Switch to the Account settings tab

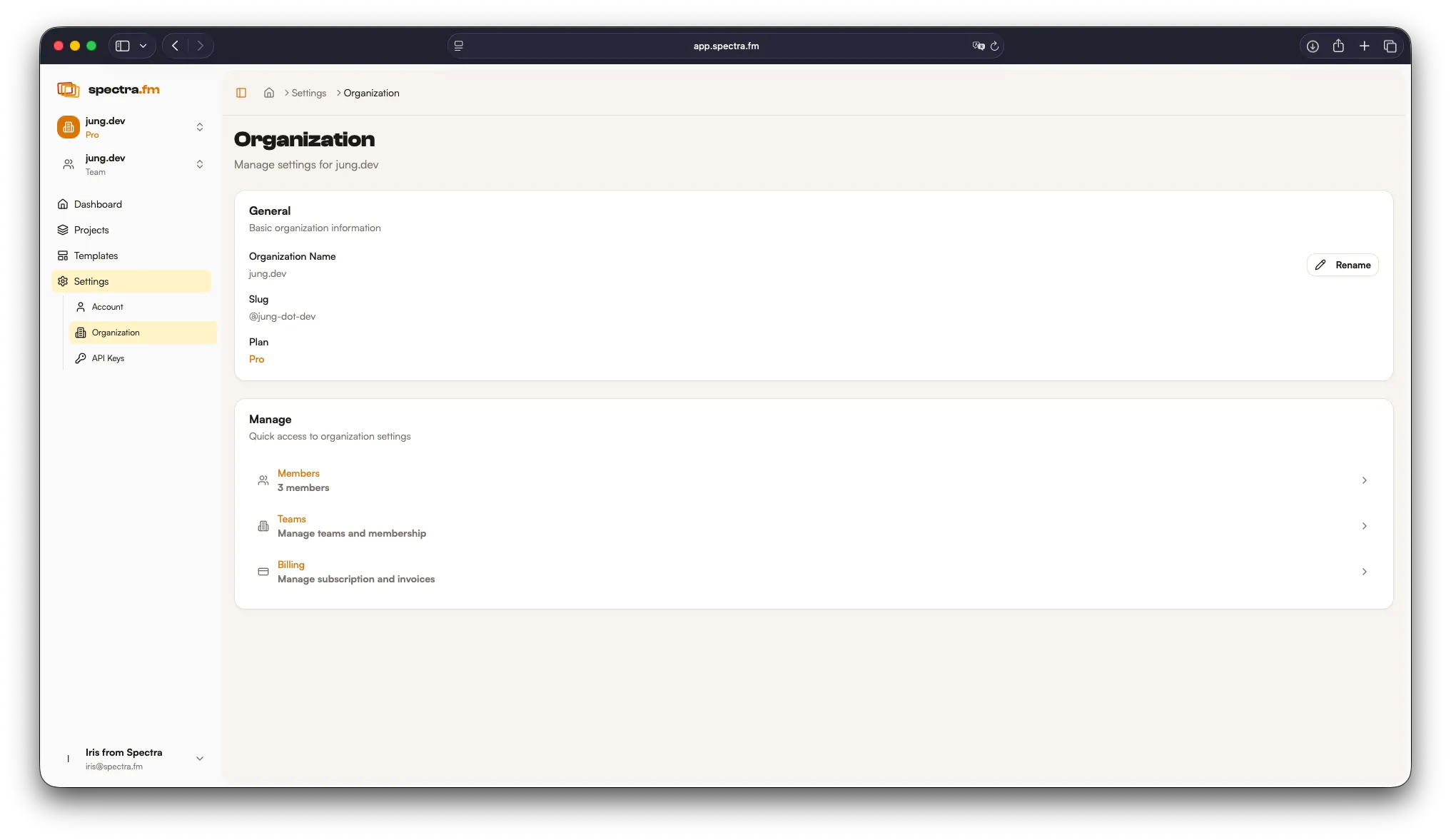(106, 307)
